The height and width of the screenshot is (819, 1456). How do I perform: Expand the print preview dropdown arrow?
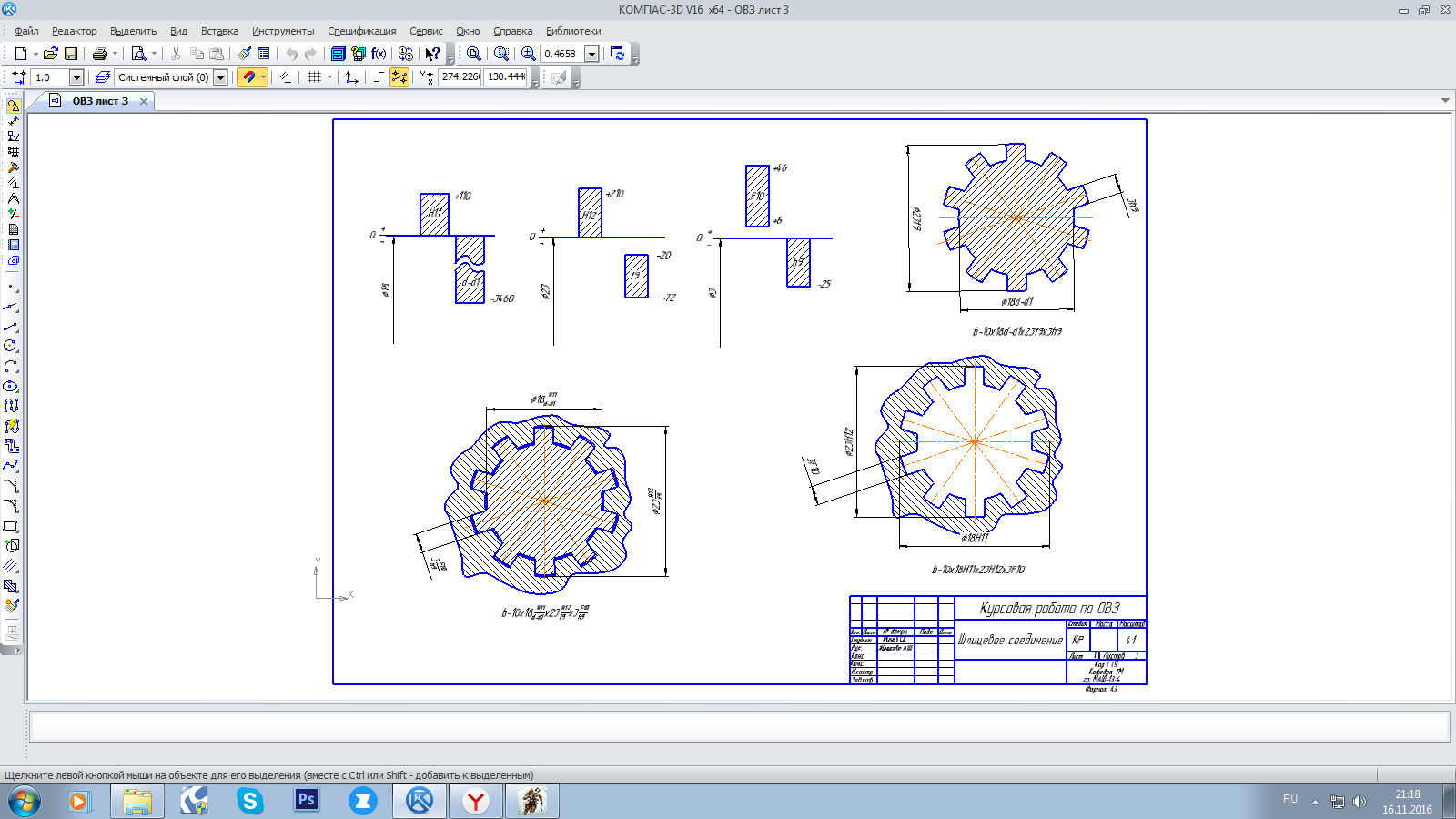tap(154, 54)
